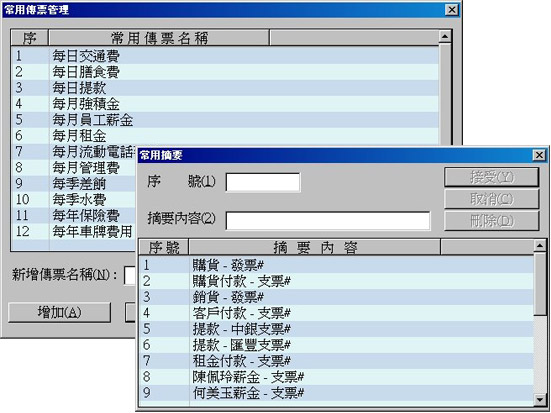Choose summary row 提款 - 匯豐支票#

tap(336, 345)
